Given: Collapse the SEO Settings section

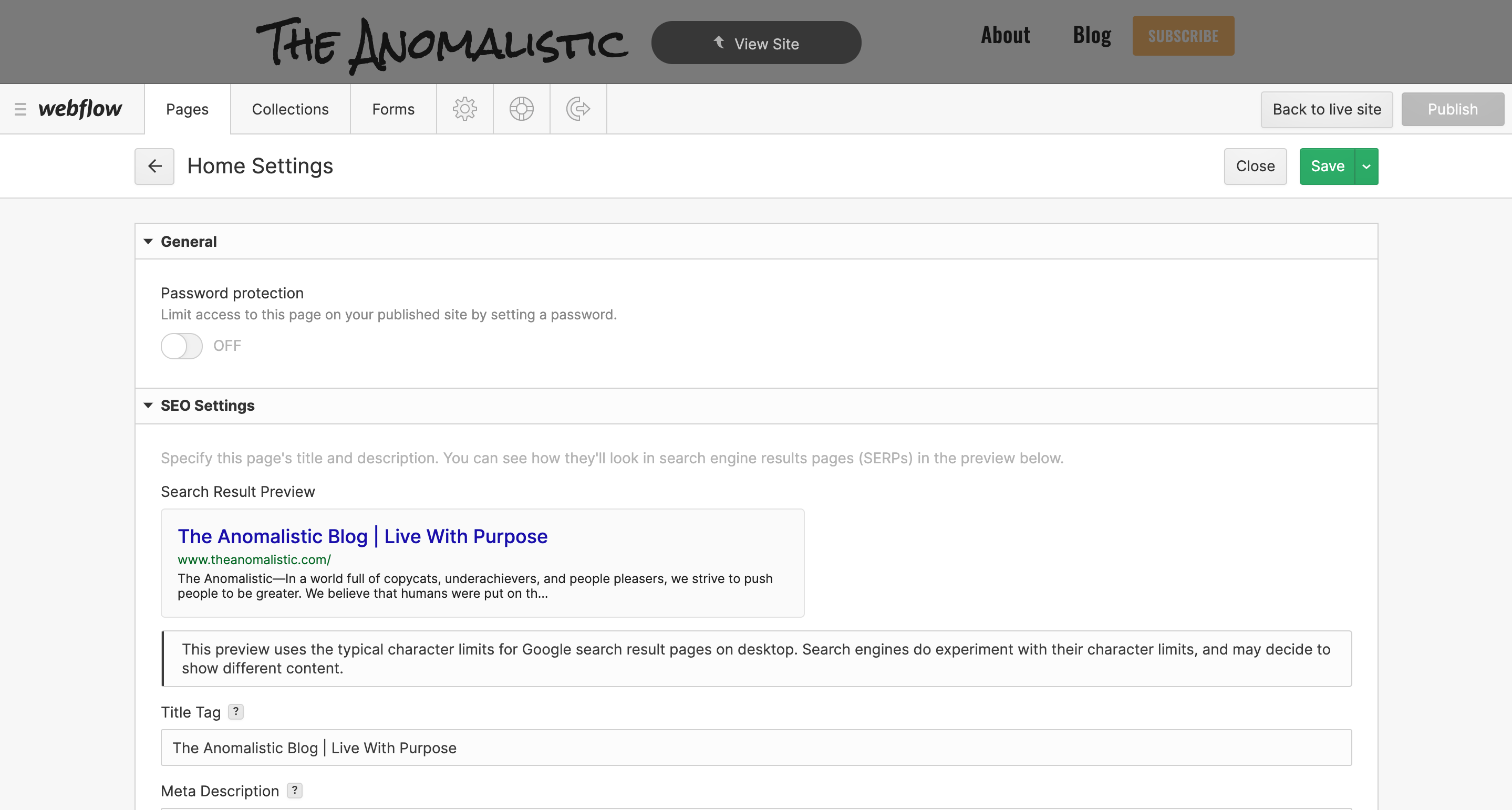Looking at the screenshot, I should 148,405.
